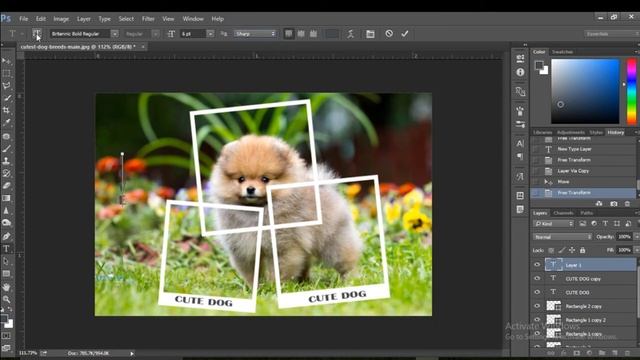
Task: Select the Eyedropper tool
Action: click(x=6, y=122)
